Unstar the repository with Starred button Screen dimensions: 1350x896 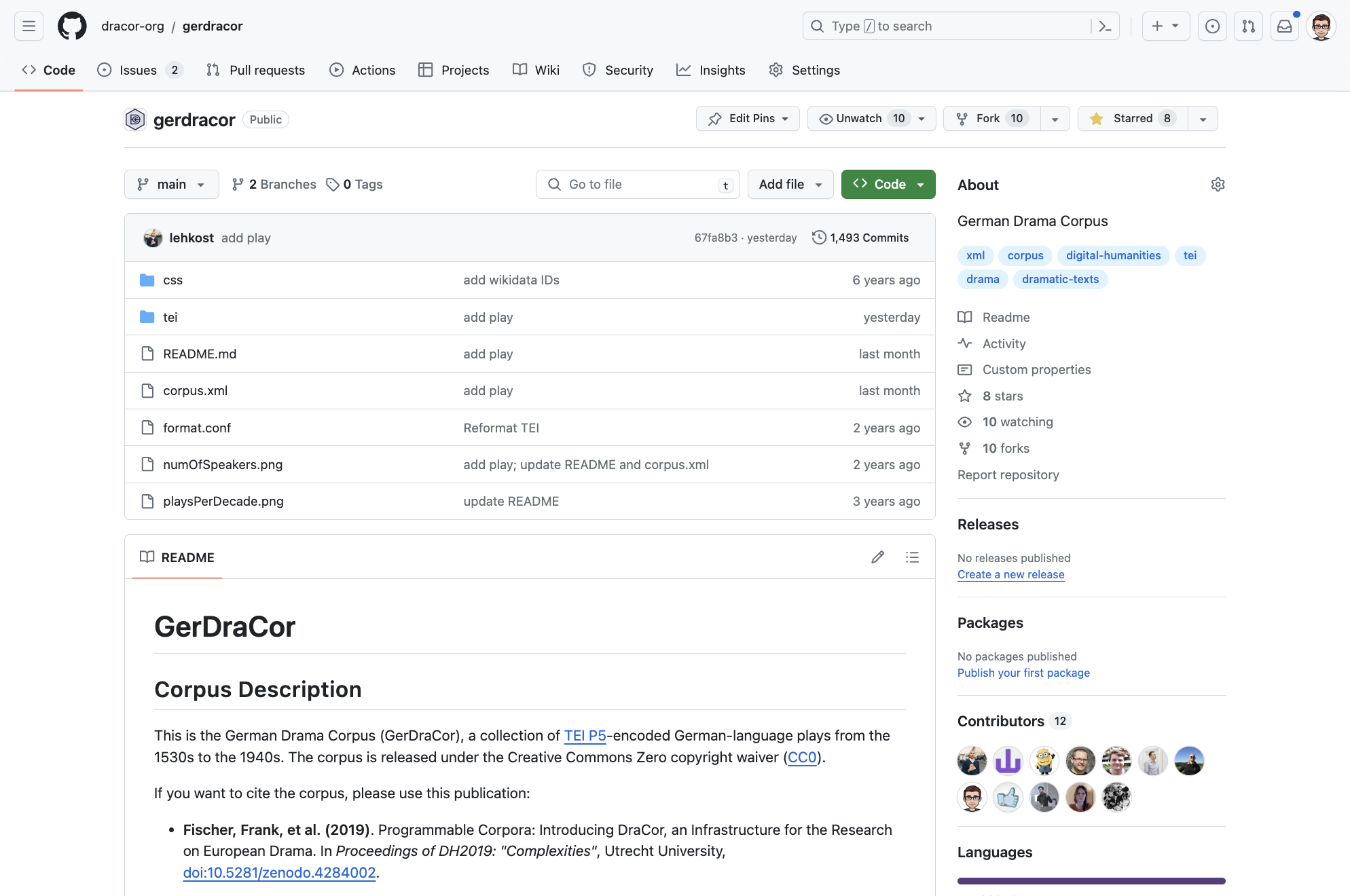[1133, 119]
